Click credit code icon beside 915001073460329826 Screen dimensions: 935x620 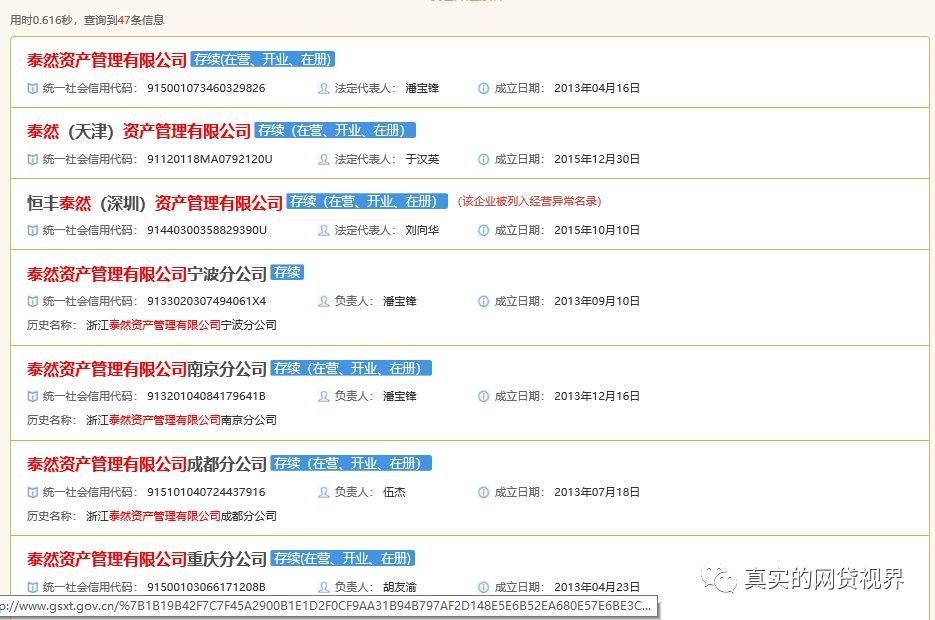33,88
